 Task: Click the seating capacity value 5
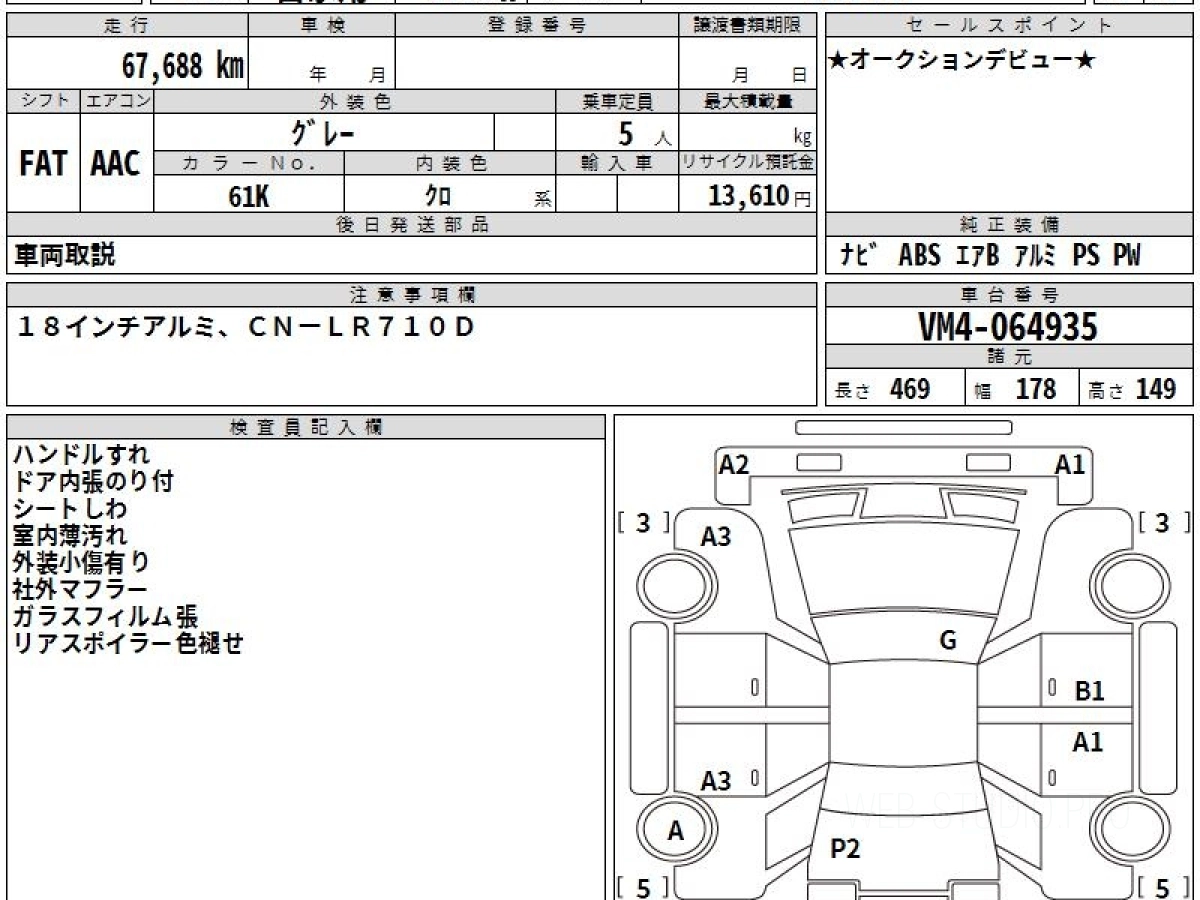627,132
